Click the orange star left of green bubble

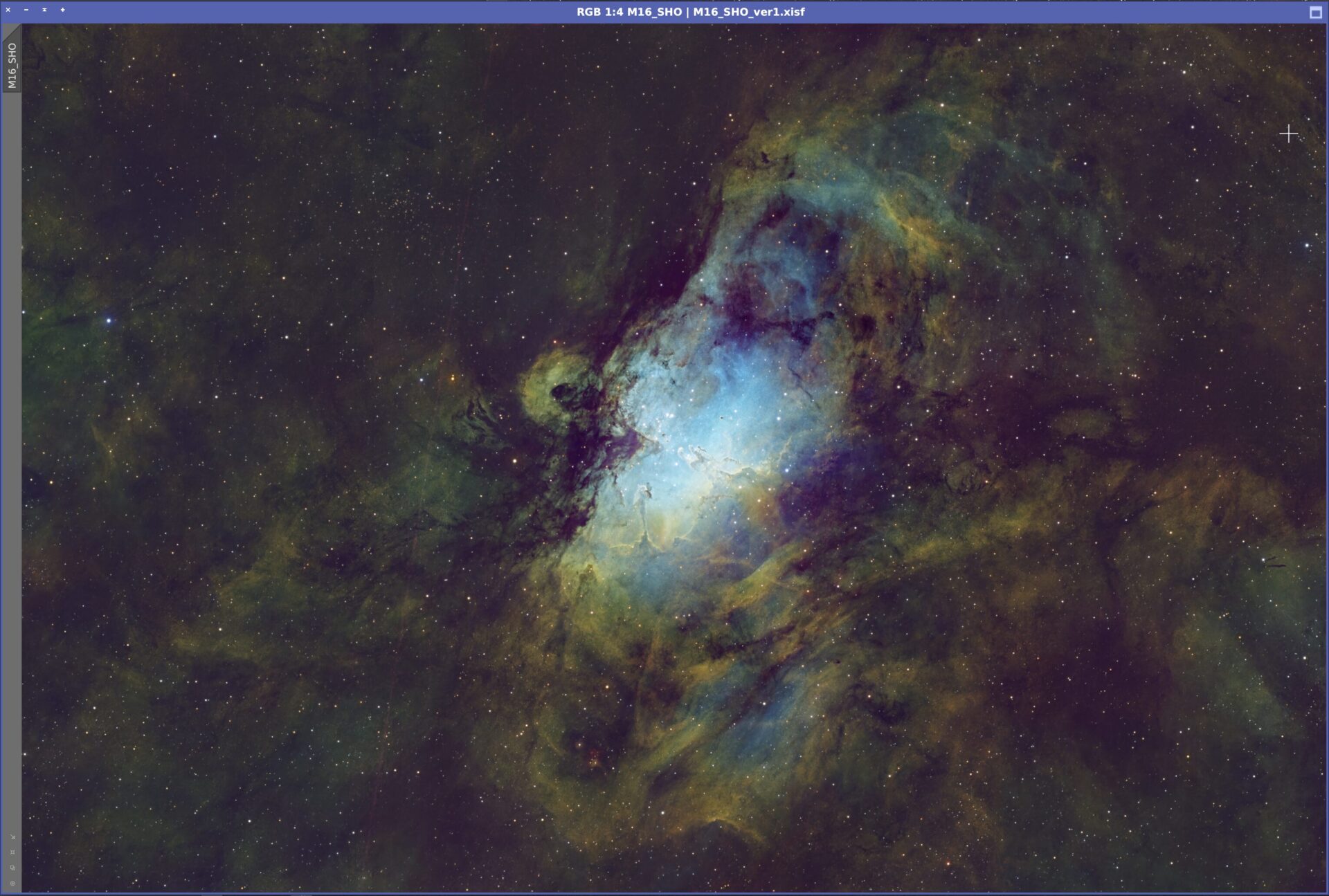[453, 378]
